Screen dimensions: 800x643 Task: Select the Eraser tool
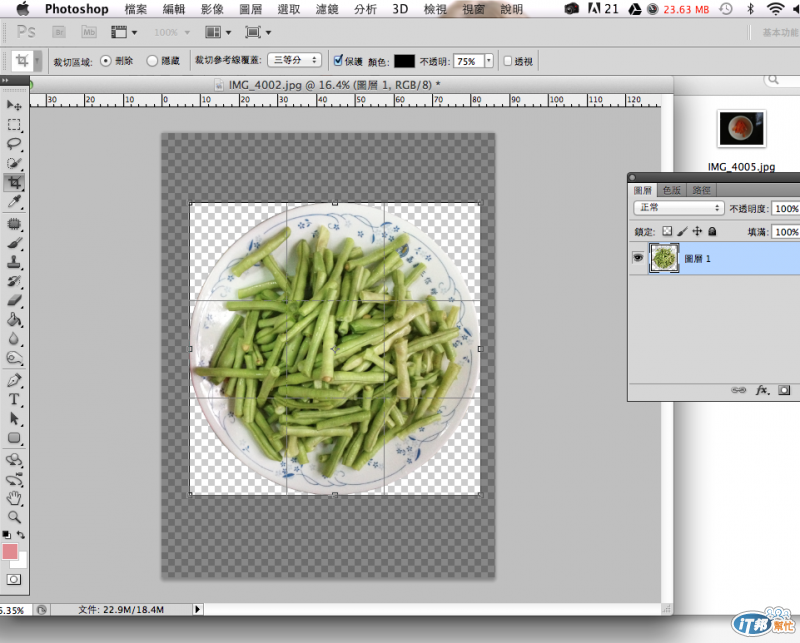click(14, 301)
